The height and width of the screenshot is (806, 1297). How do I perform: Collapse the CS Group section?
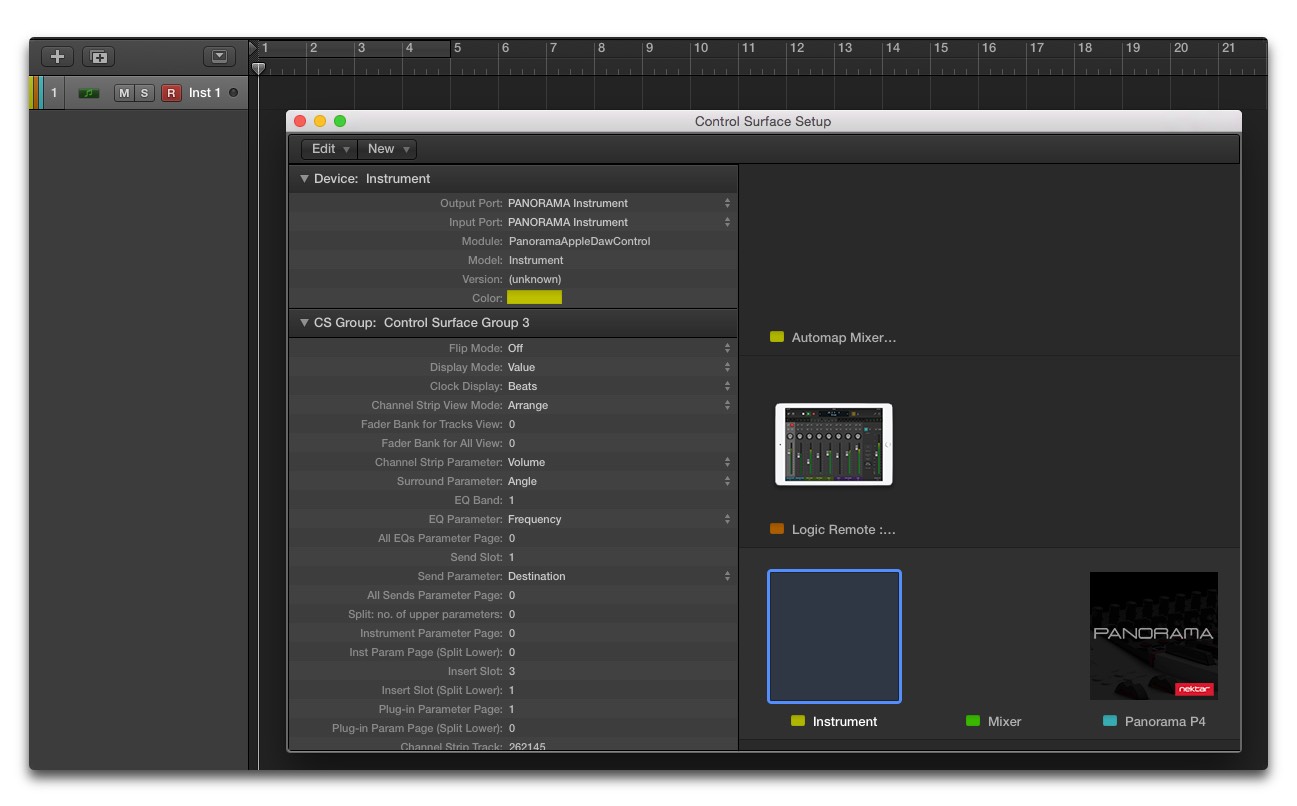[304, 323]
